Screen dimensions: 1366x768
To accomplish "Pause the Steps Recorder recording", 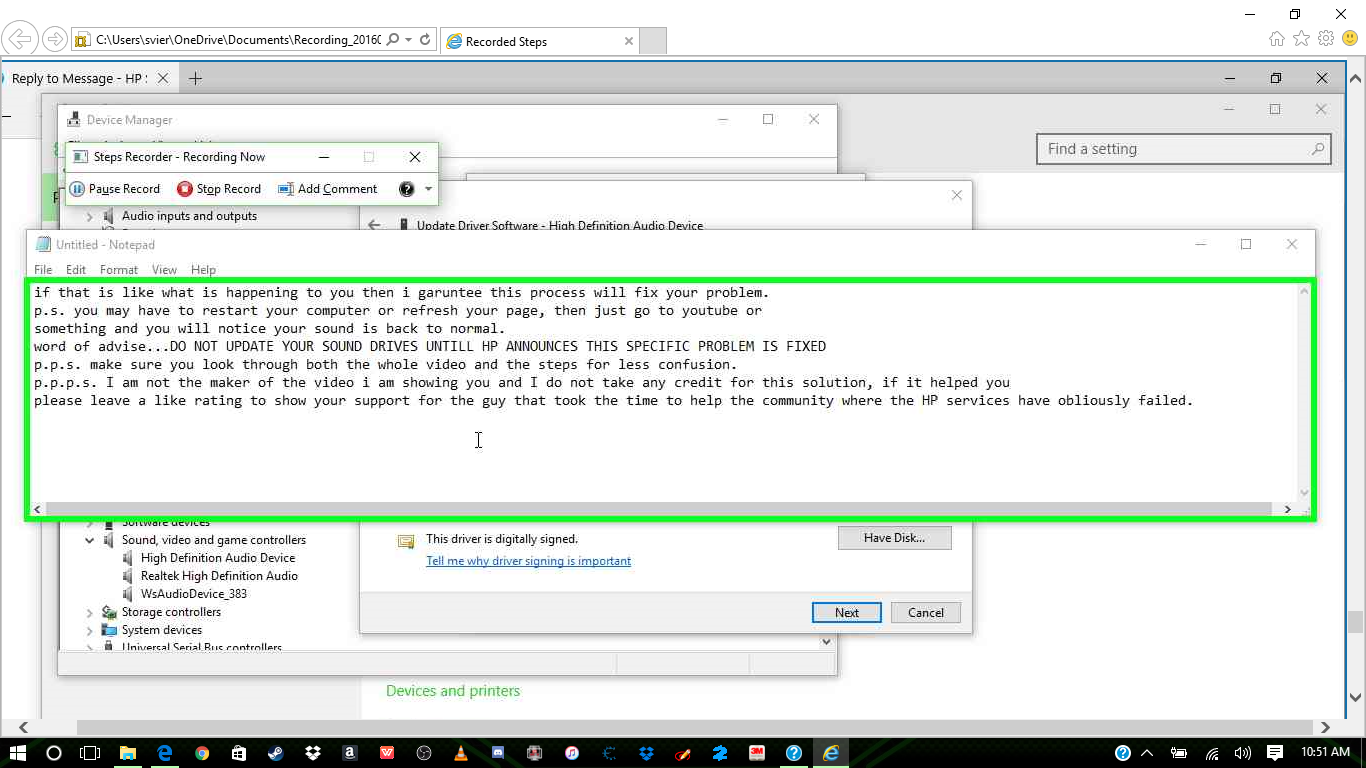I will pos(114,189).
